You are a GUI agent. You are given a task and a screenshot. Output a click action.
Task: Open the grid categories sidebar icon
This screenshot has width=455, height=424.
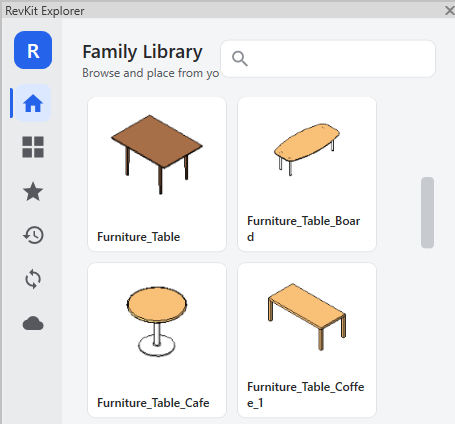[x=33, y=147]
